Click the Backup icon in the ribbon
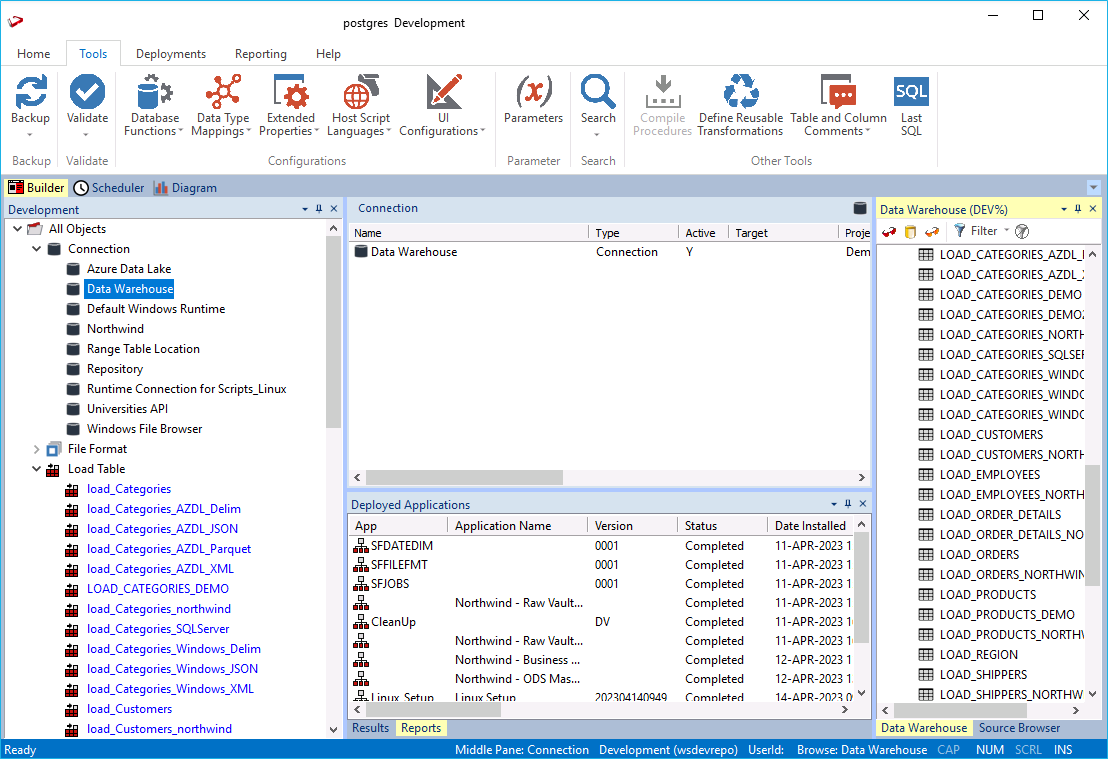This screenshot has width=1108, height=759. [30, 94]
